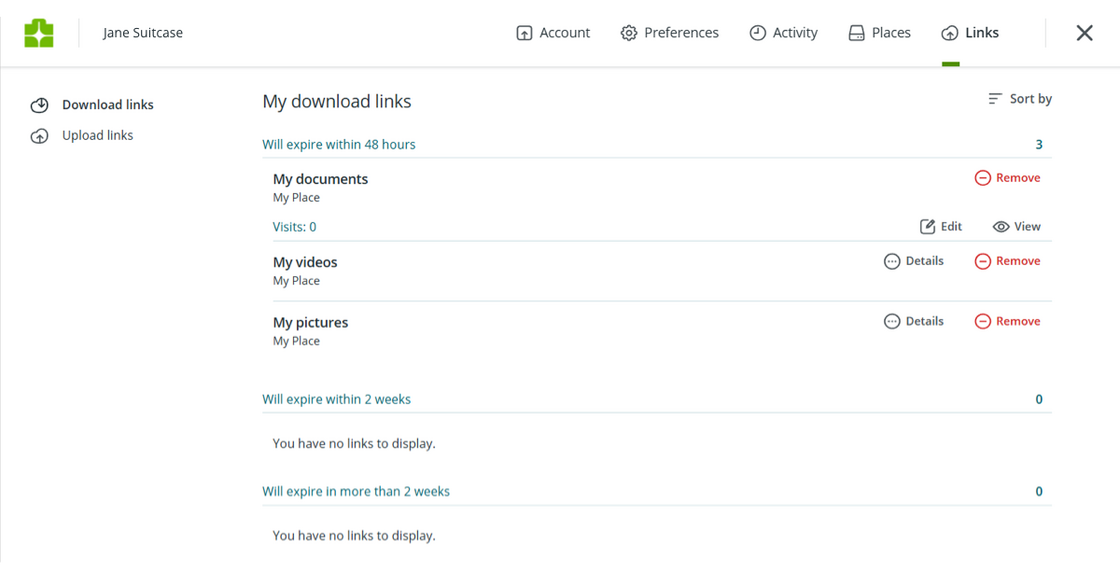Collapse the Will expire within 48 hours section
Image resolution: width=1120 pixels, height=588 pixels.
[339, 144]
